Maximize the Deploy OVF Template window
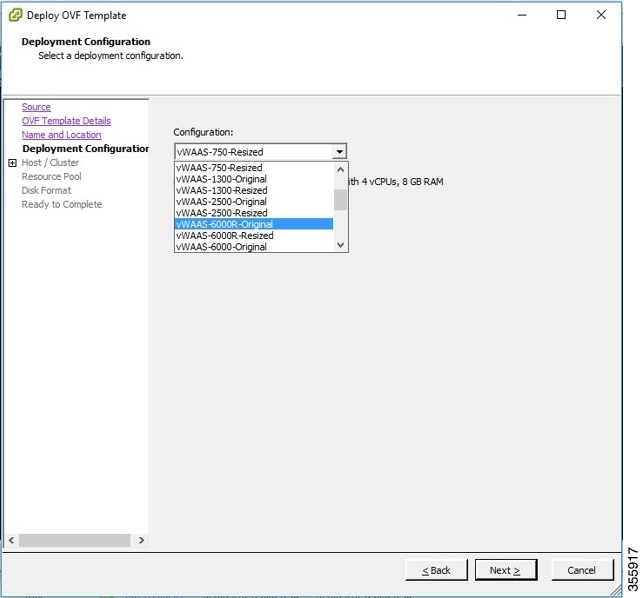Screen dimensions: 642x598 click(561, 15)
